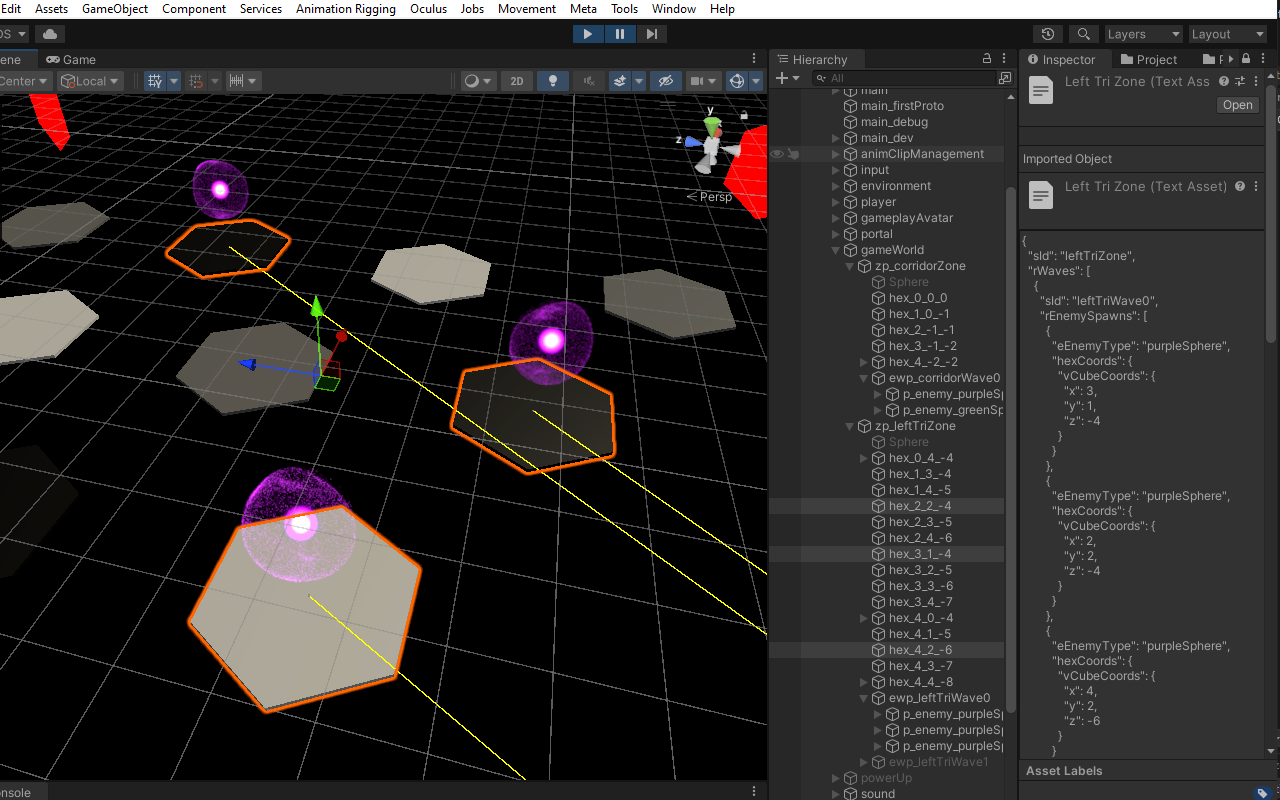Open the Layout dropdown

[x=1227, y=34]
